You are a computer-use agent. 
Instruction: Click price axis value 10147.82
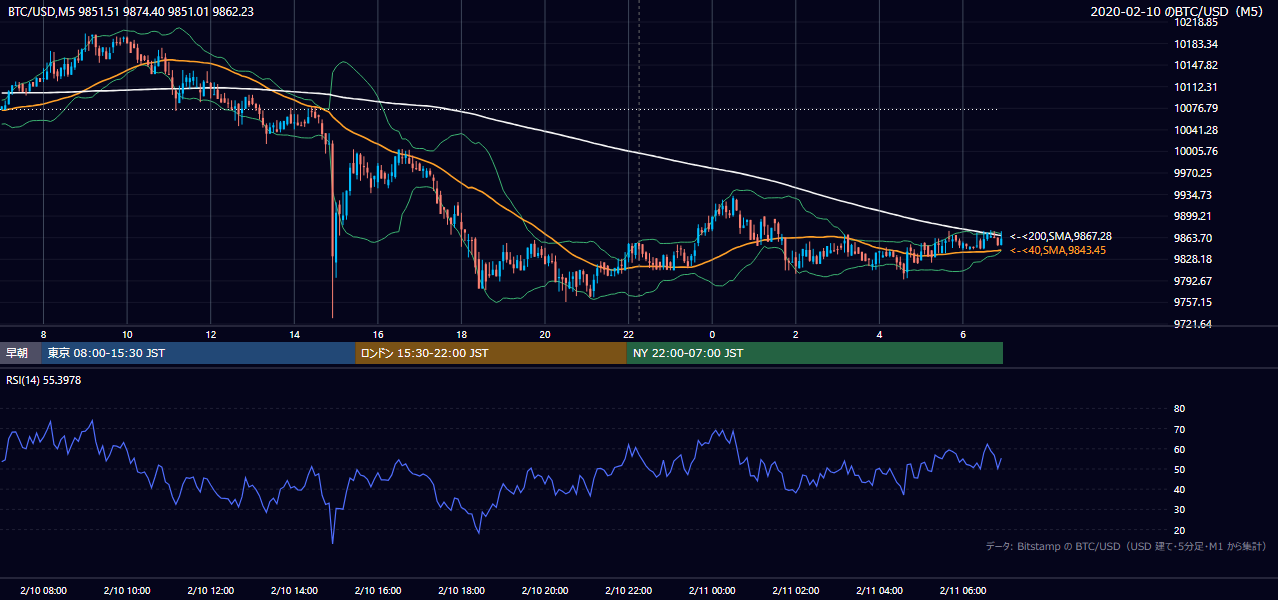point(1196,65)
